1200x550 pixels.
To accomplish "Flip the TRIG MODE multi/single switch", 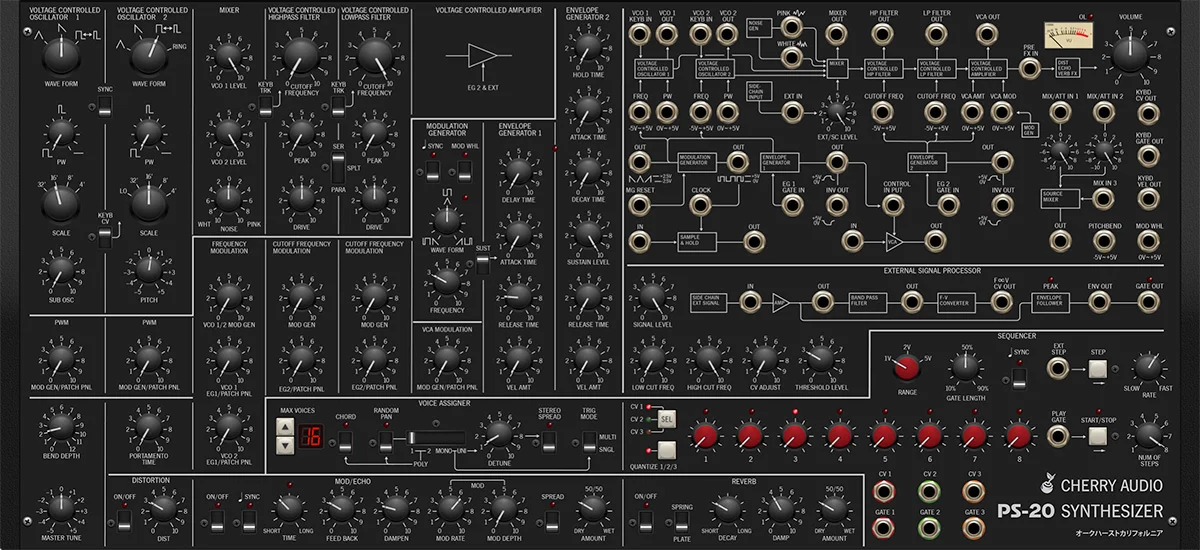I will [590, 443].
